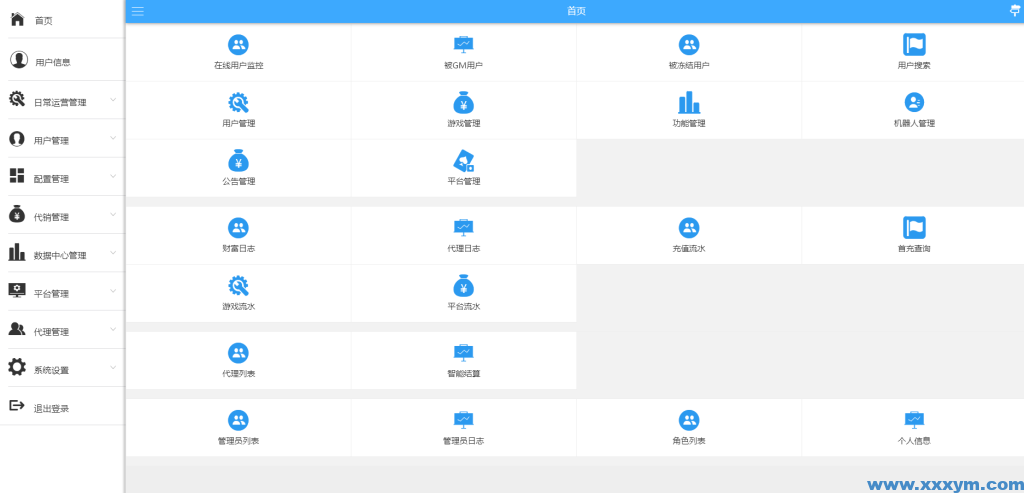The height and width of the screenshot is (493, 1024).
Task: Expand the 日常运营管理 sidebar menu
Action: (60, 101)
